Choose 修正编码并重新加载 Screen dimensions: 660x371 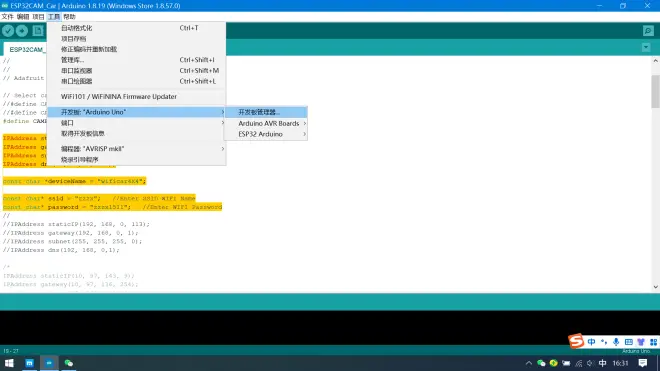click(136, 49)
